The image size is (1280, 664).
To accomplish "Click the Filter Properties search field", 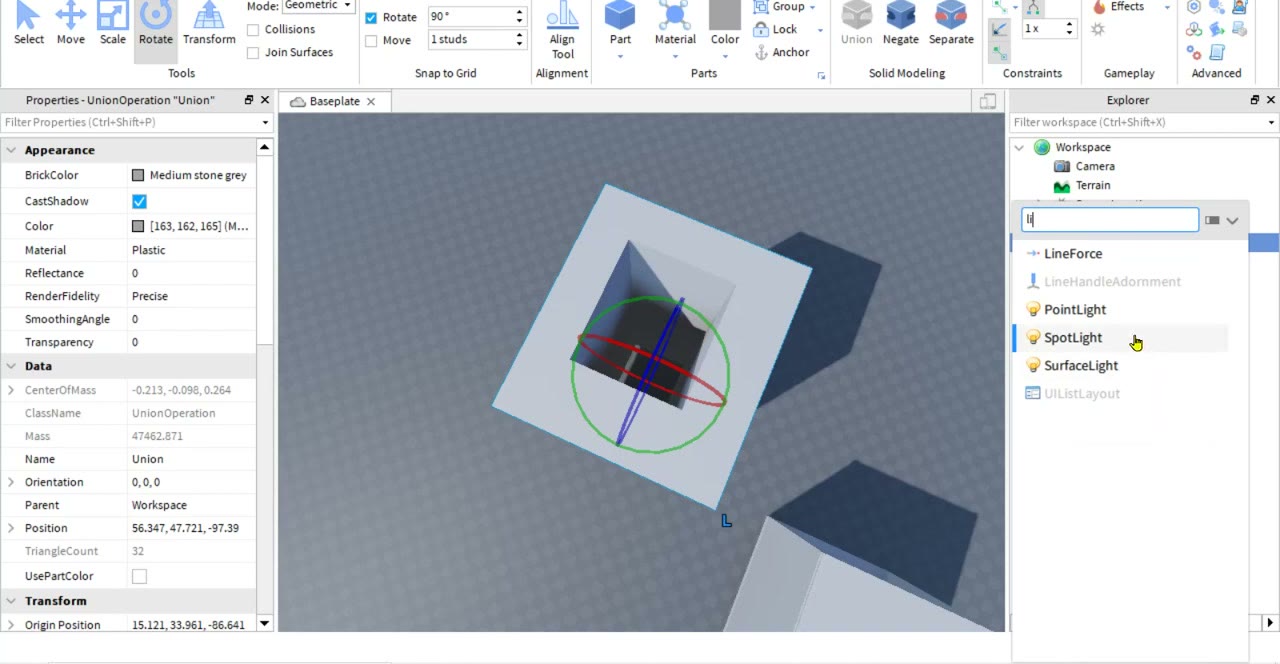I will pyautogui.click(x=131, y=122).
